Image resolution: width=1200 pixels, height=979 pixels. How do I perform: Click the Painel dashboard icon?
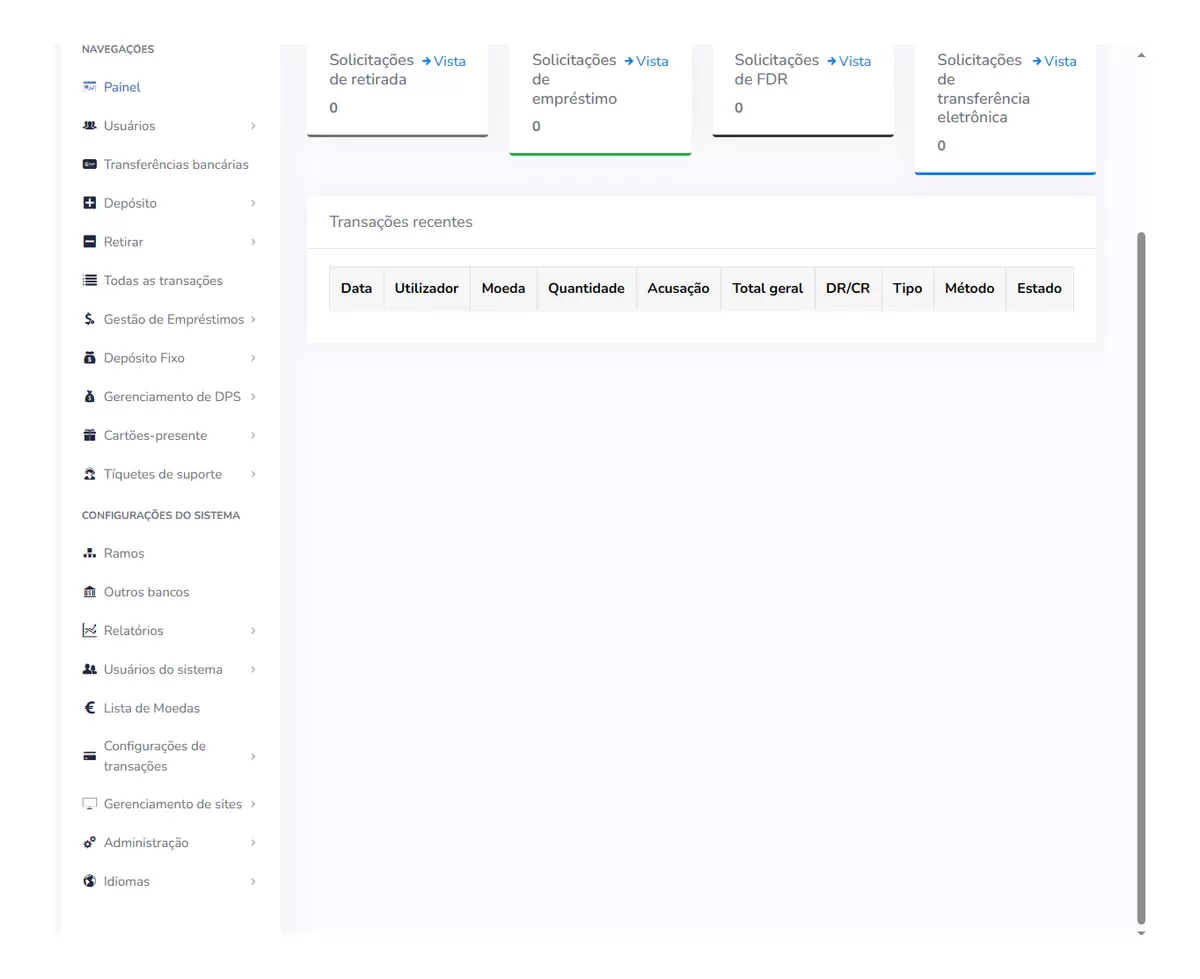click(89, 87)
